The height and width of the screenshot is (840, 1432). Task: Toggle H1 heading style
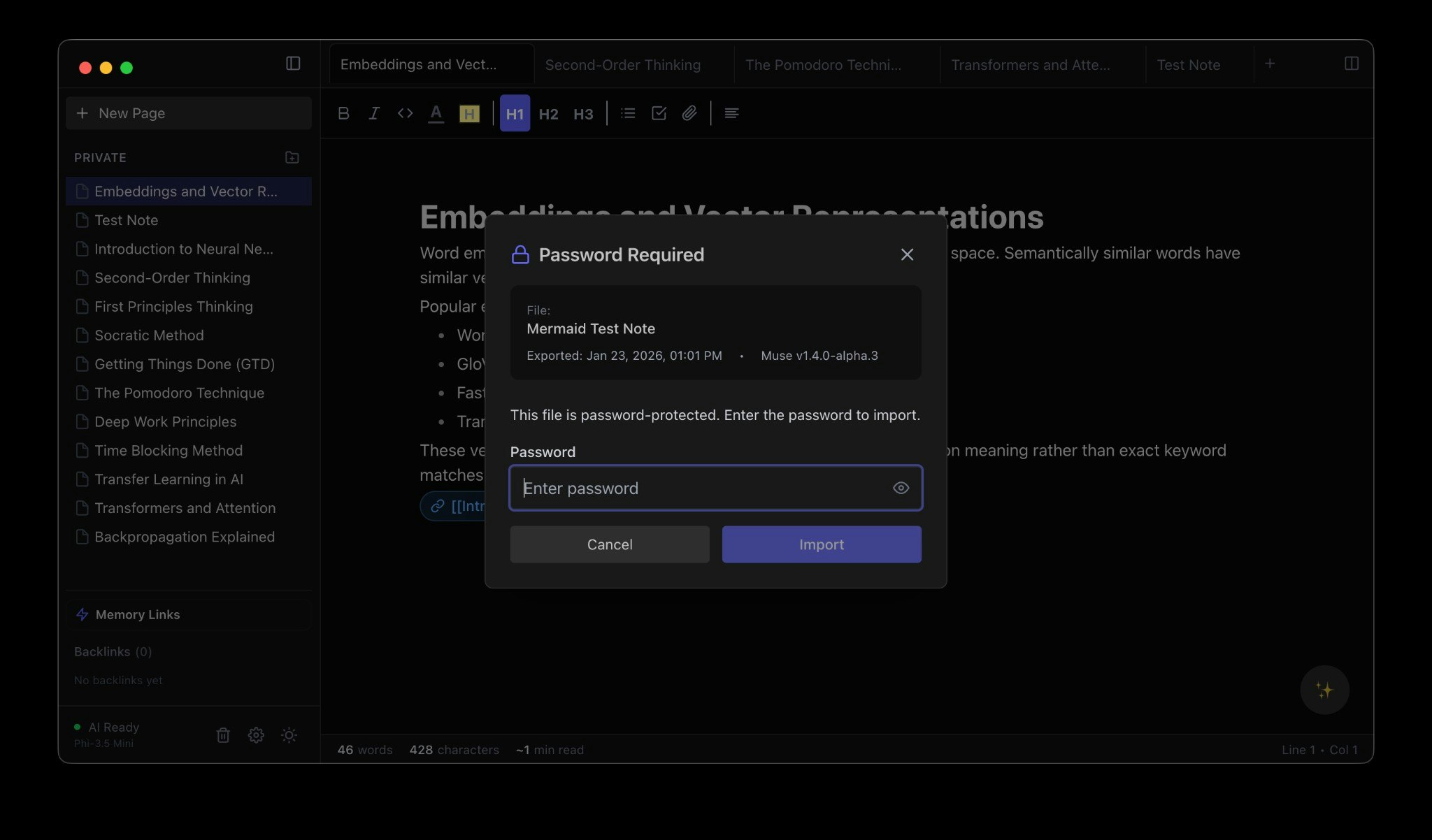click(515, 113)
